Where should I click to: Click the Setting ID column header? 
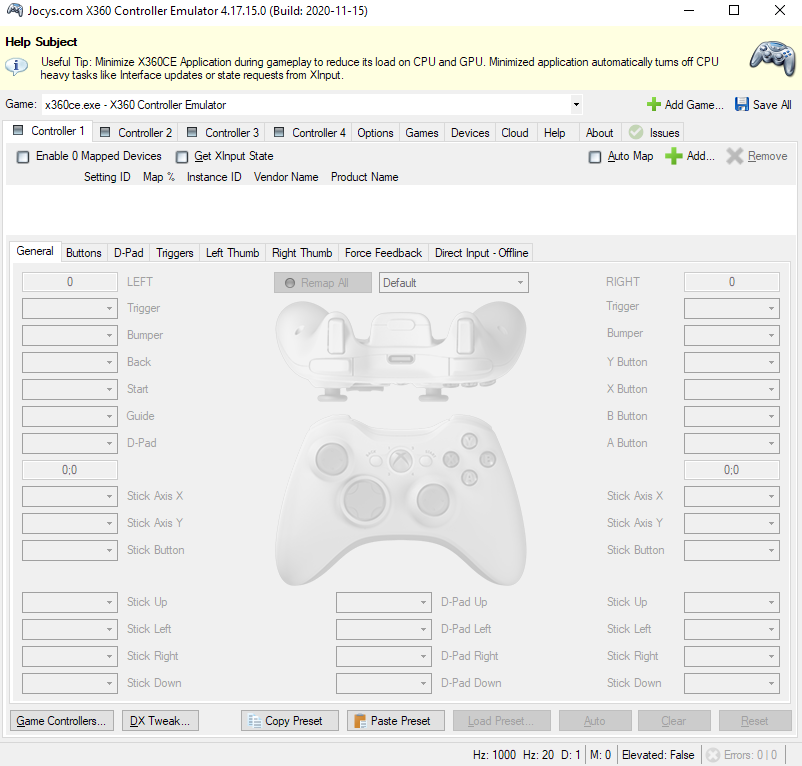pyautogui.click(x=107, y=177)
